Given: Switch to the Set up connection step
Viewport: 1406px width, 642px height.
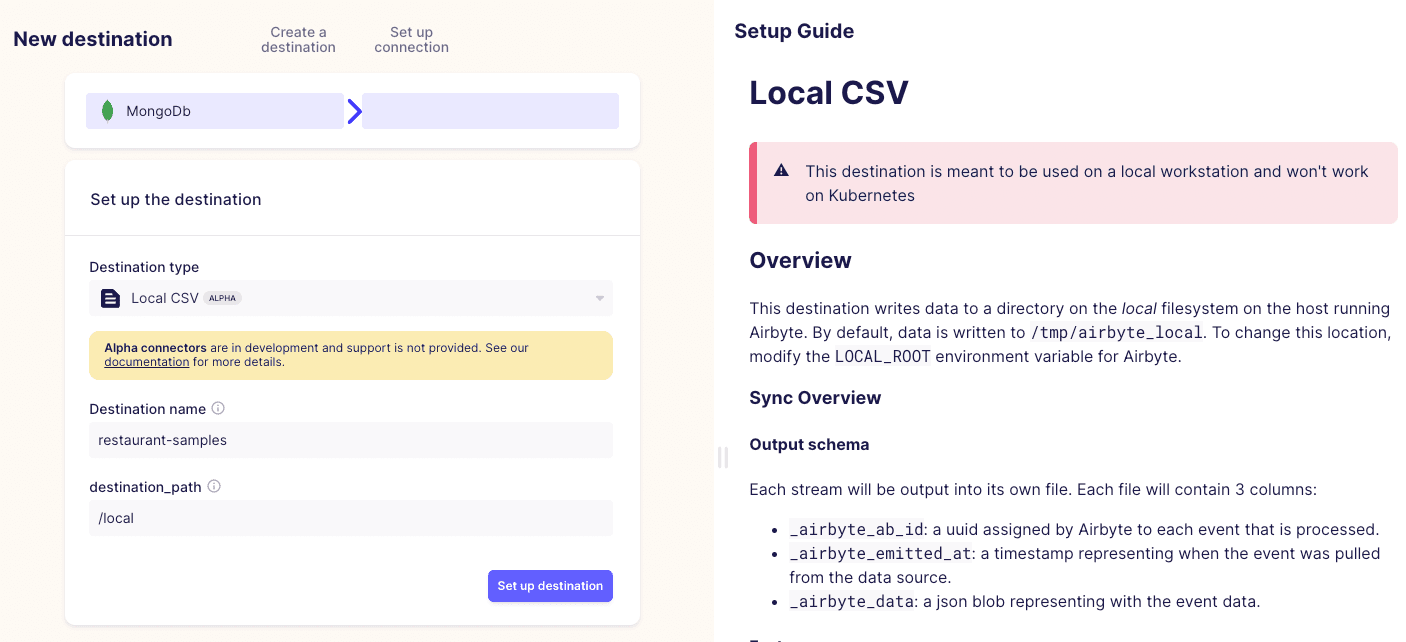Looking at the screenshot, I should [411, 40].
